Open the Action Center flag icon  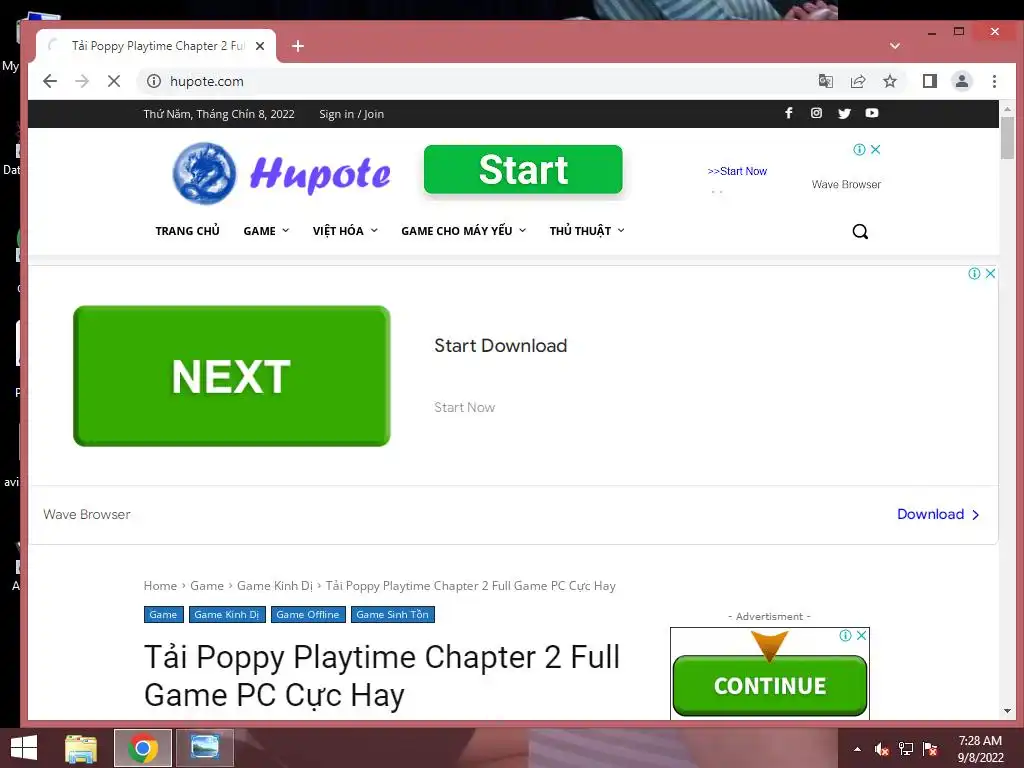929,749
